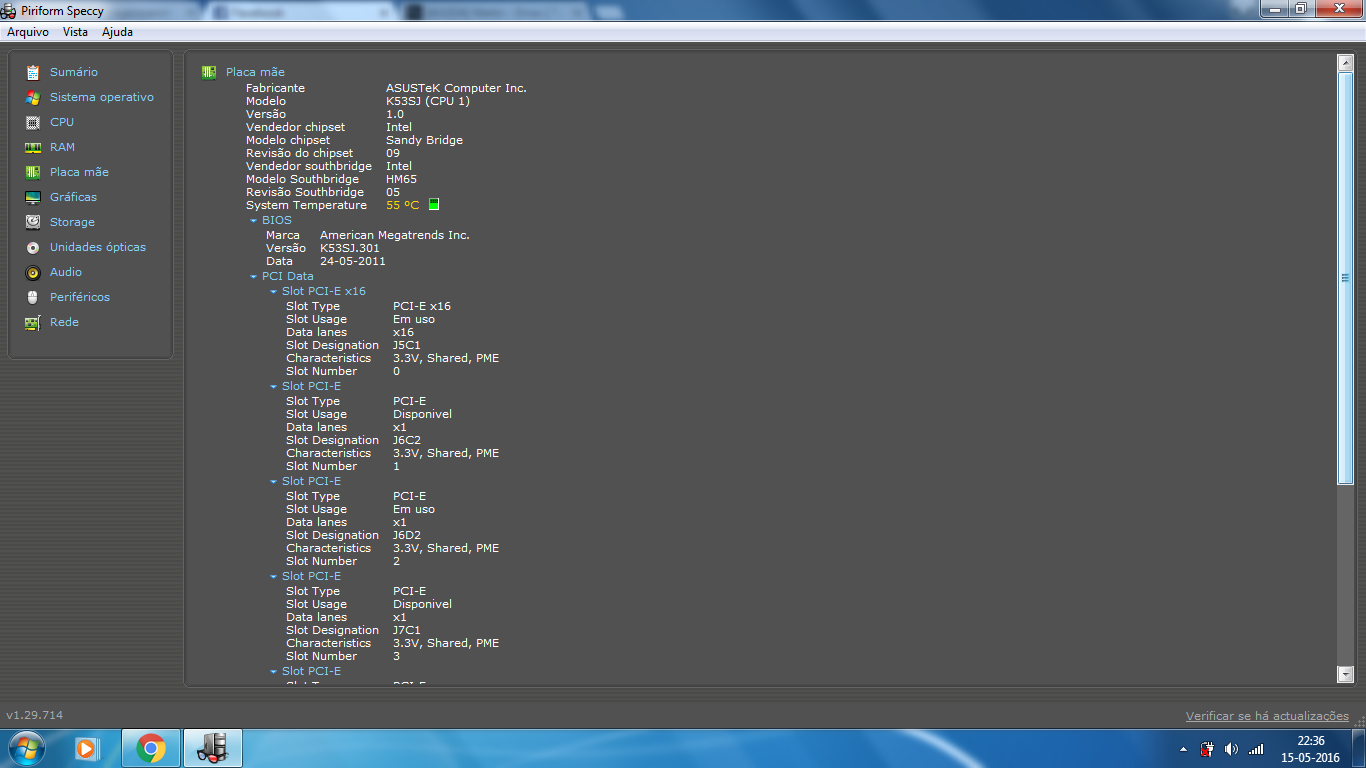Open the Vista menu
The height and width of the screenshot is (769, 1366).
click(75, 32)
